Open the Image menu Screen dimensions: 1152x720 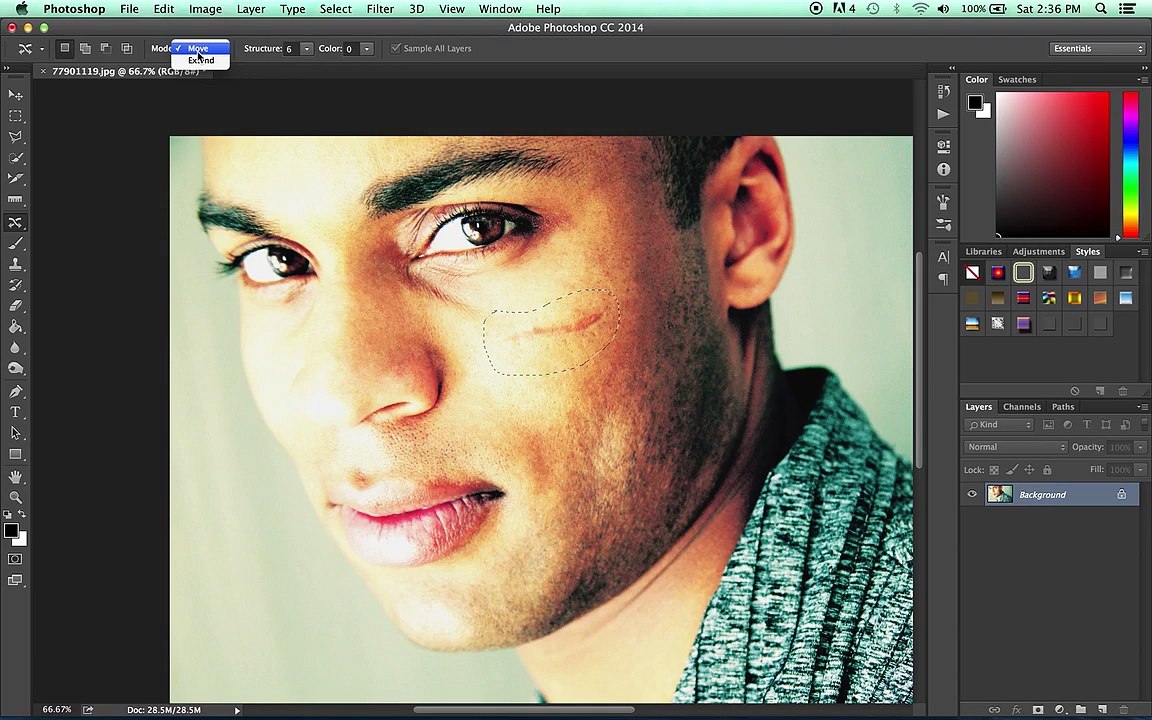click(205, 9)
